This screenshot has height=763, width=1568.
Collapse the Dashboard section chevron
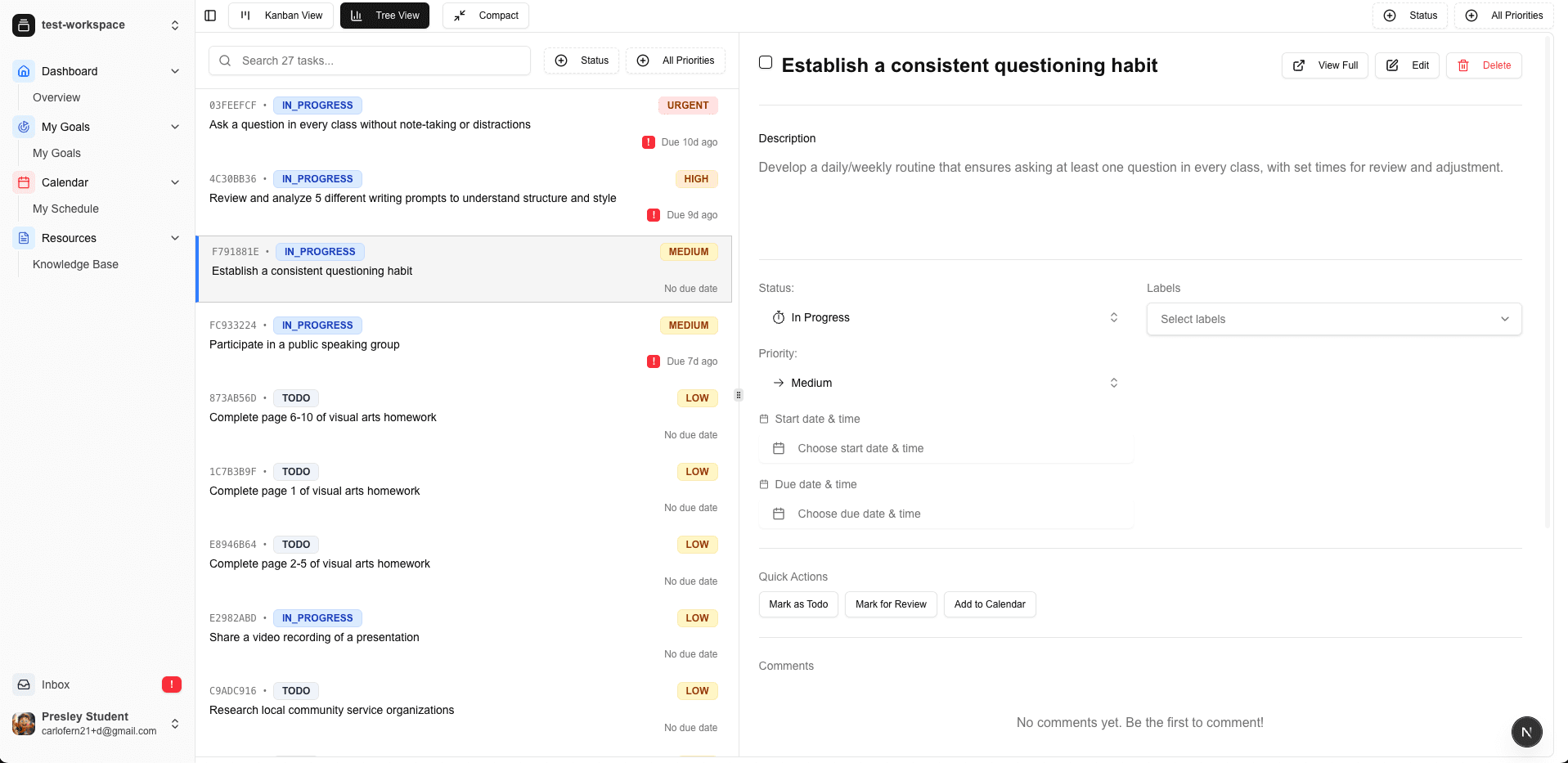pos(175,71)
